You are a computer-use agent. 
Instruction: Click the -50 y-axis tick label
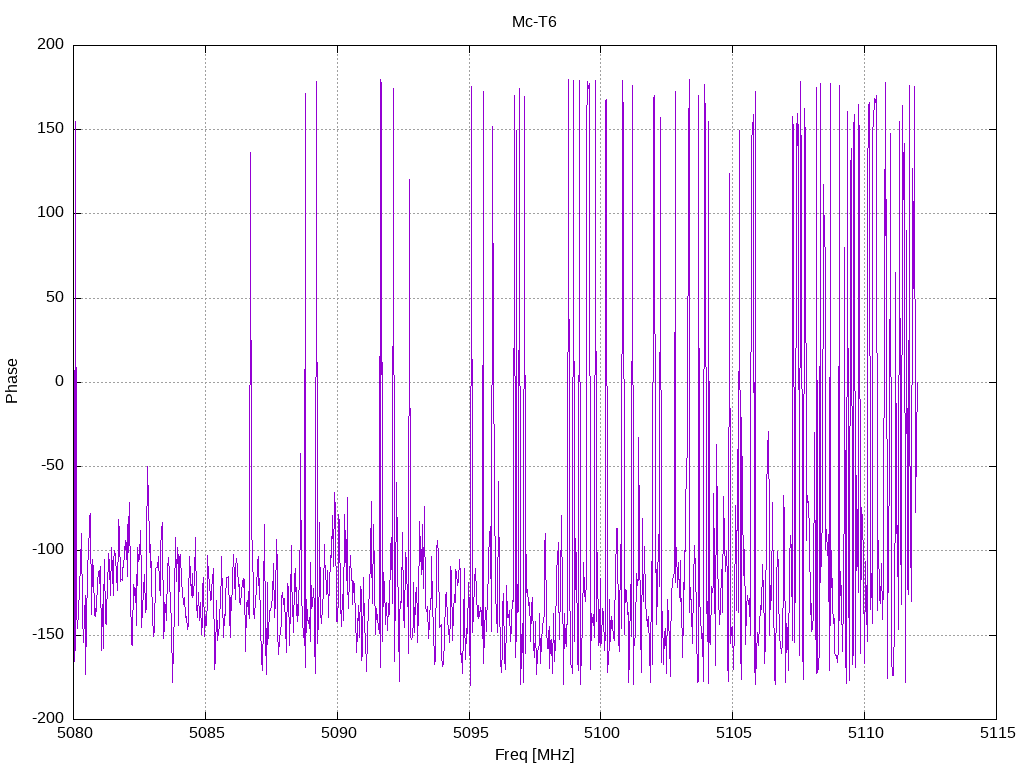[x=53, y=466]
